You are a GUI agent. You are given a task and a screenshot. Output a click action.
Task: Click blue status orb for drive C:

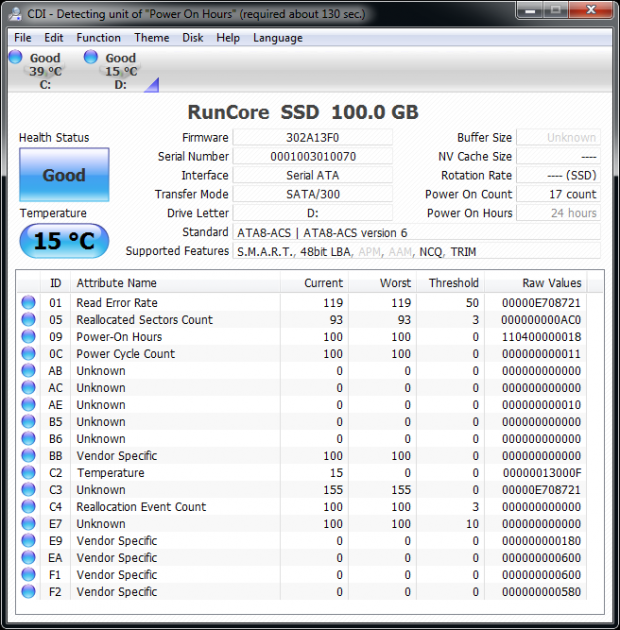pos(16,57)
